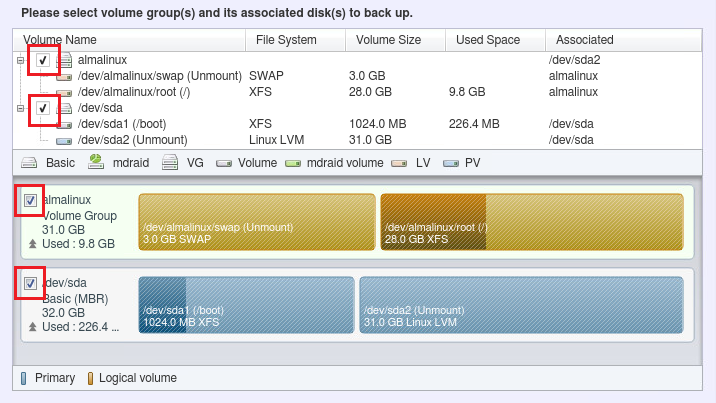
Task: Click the almalinux volume group icon in tree
Action: 66,61
